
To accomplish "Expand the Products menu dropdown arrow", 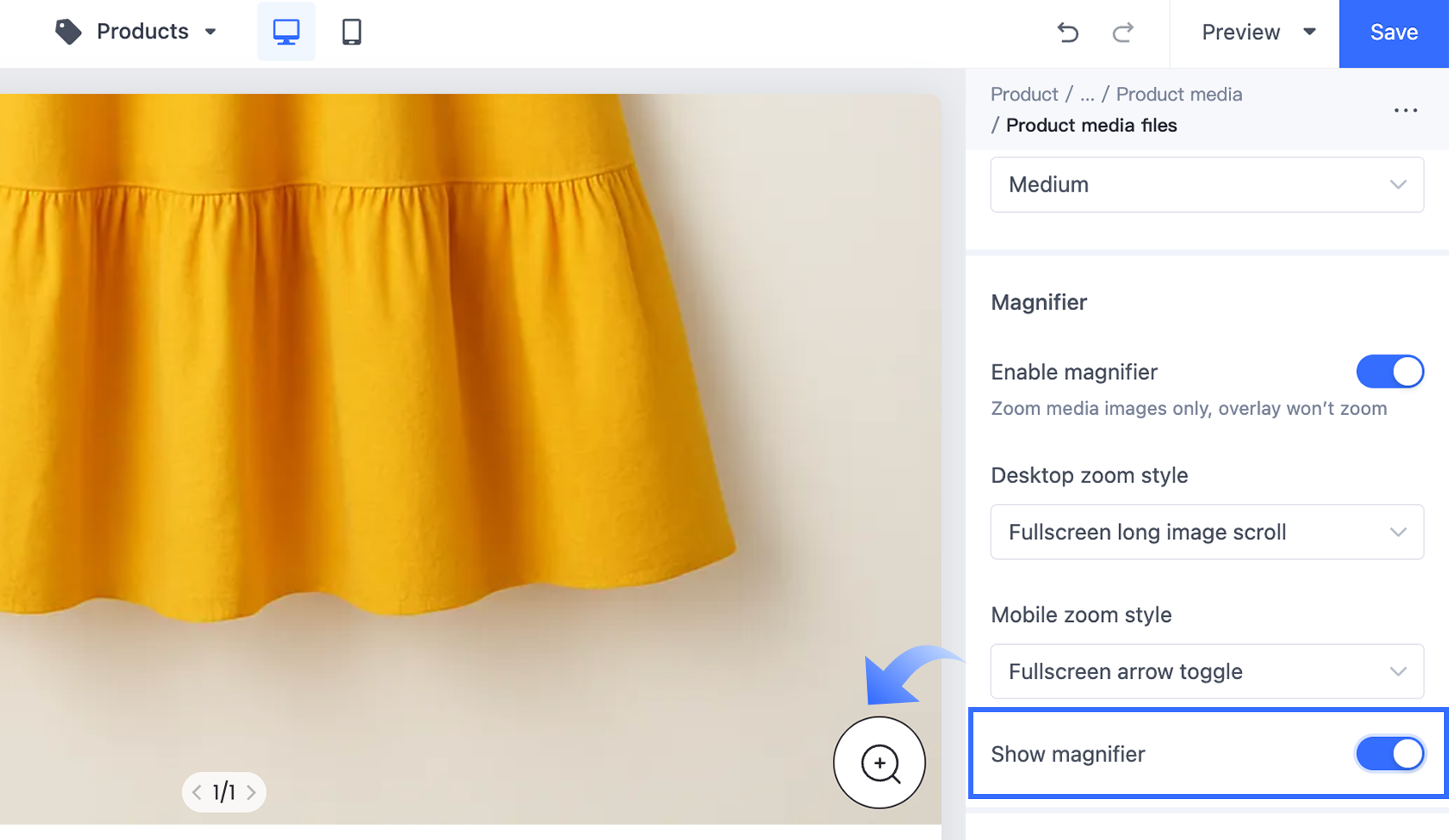I will click(x=210, y=32).
